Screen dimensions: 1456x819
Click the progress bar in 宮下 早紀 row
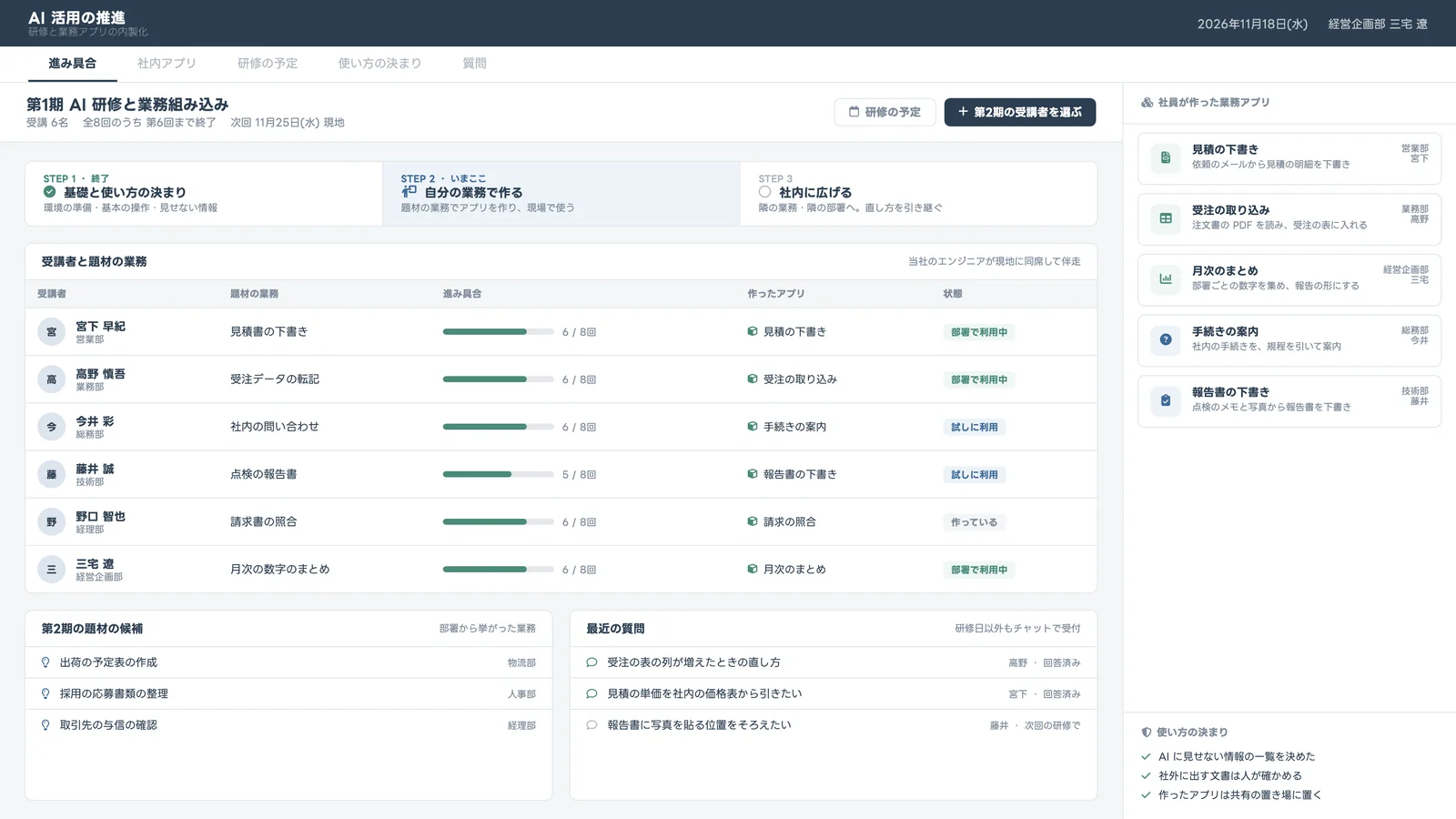[498, 332]
